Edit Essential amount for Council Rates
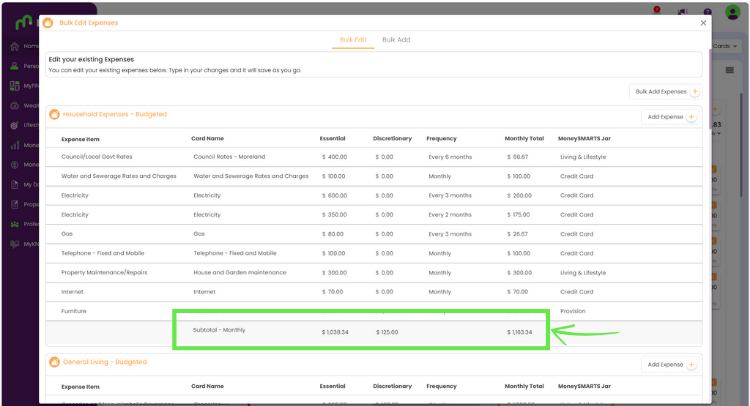Viewport: 750px width, 406px height. pos(334,157)
